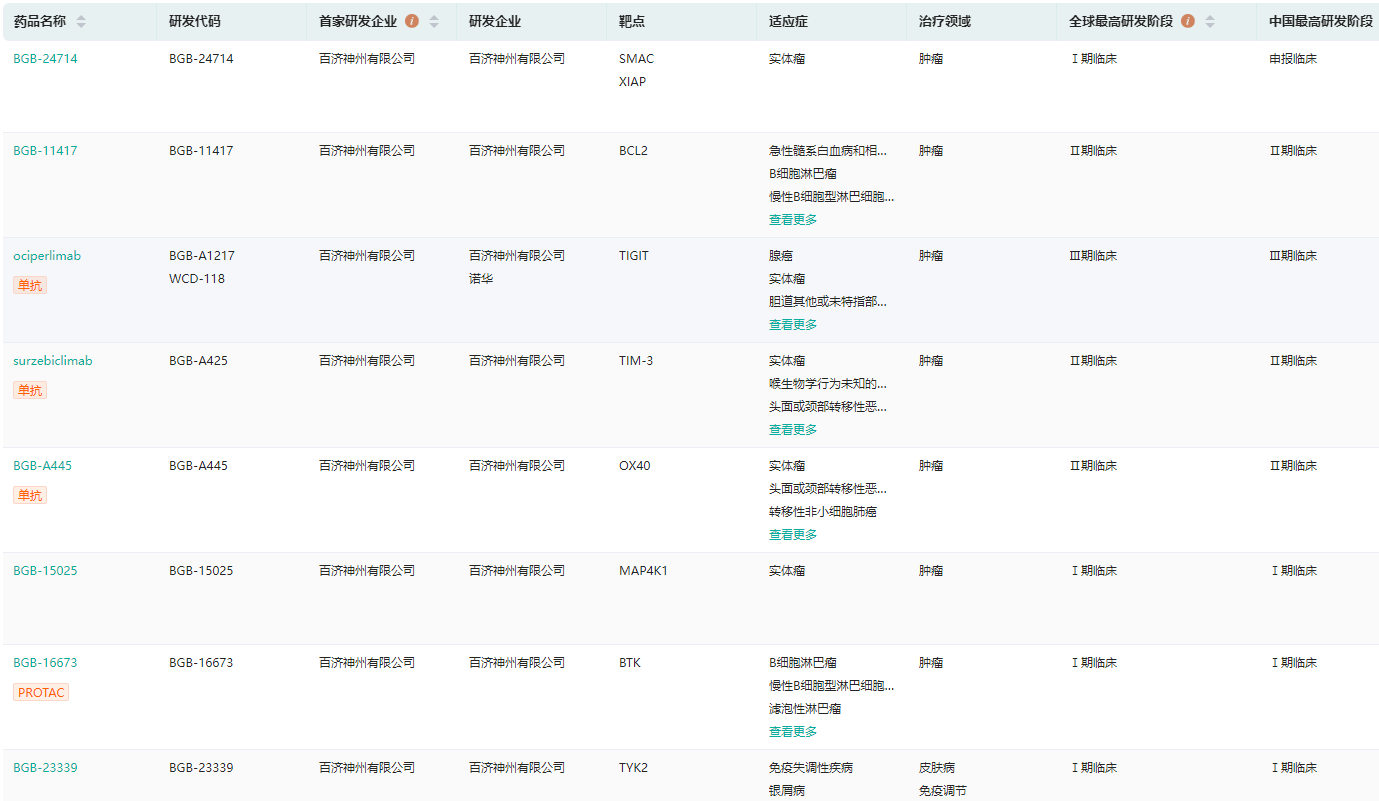
Task: Expand 查看更多 indications for surzebiclimab
Action: [x=793, y=430]
